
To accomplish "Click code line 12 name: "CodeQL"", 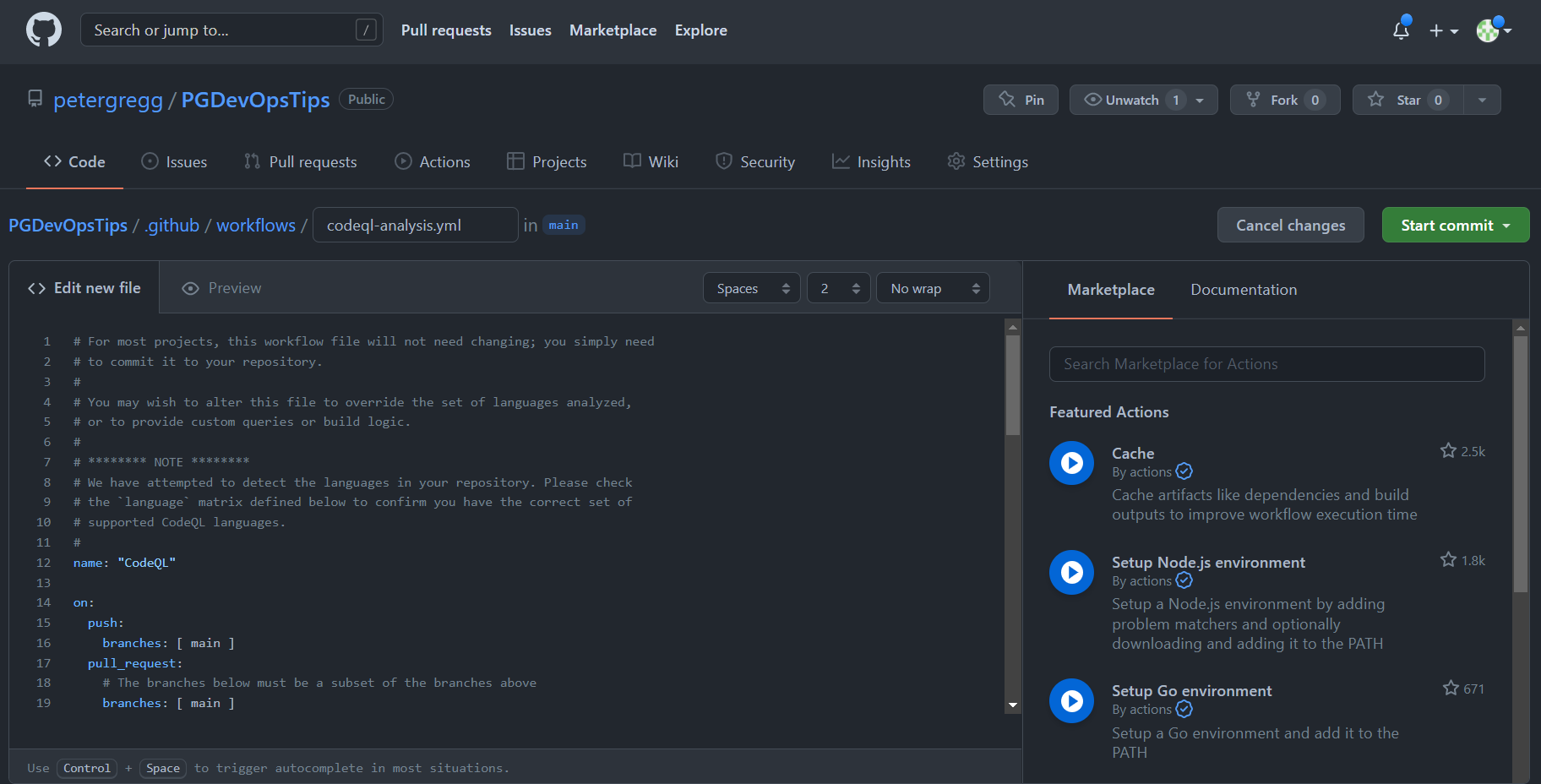I will coord(124,563).
